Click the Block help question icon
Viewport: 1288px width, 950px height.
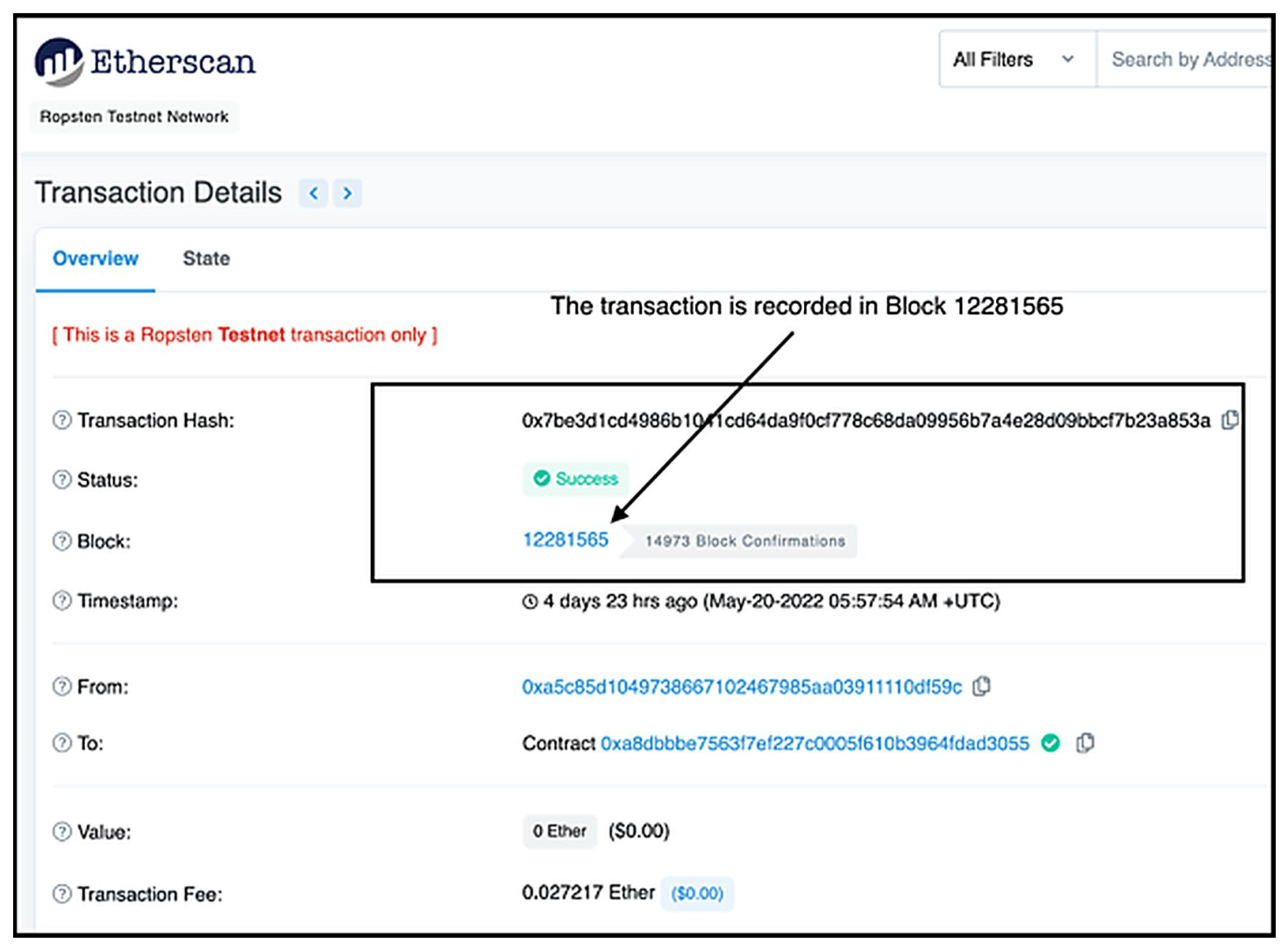click(x=61, y=541)
